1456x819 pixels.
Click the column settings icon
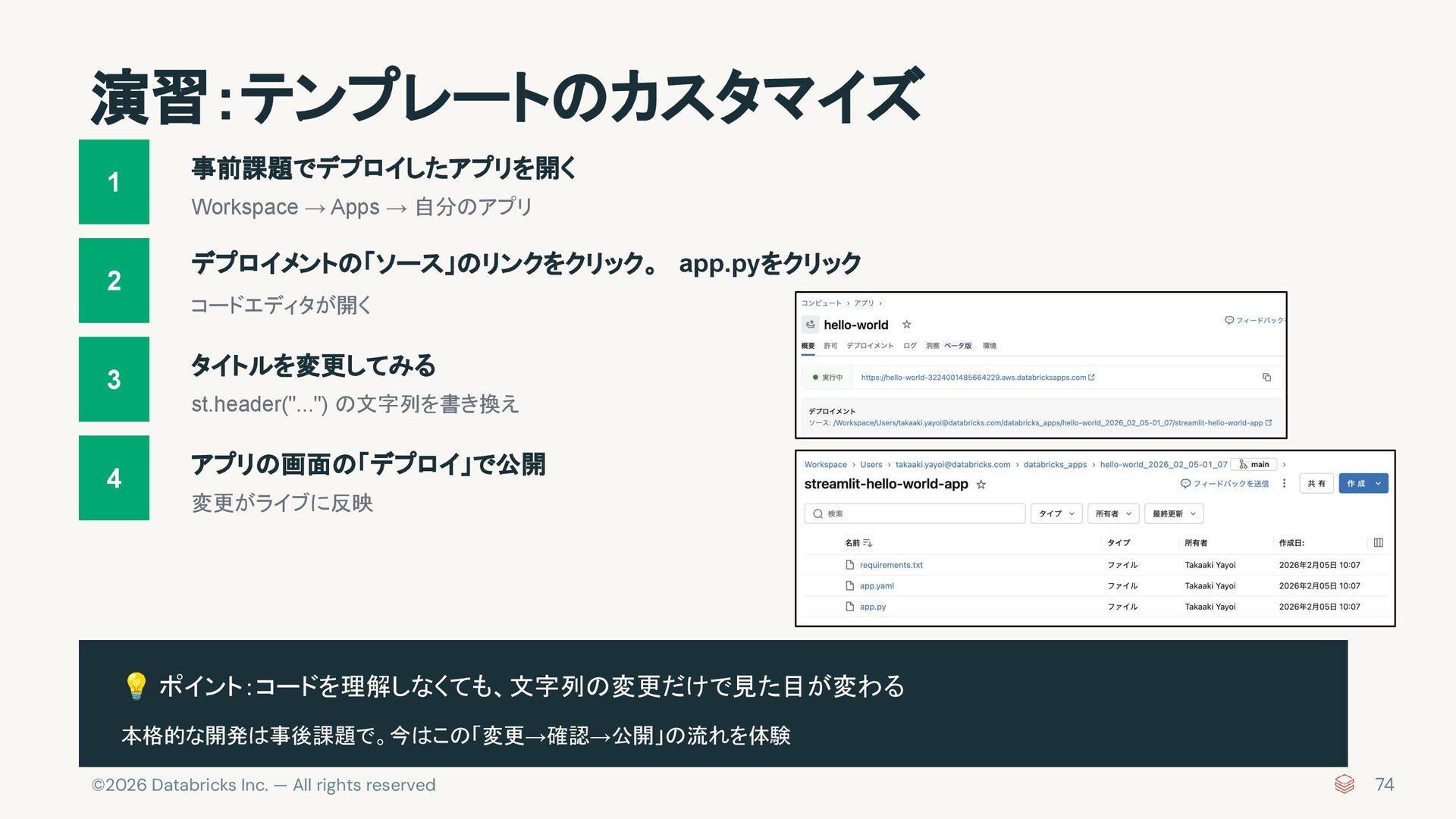[1378, 543]
